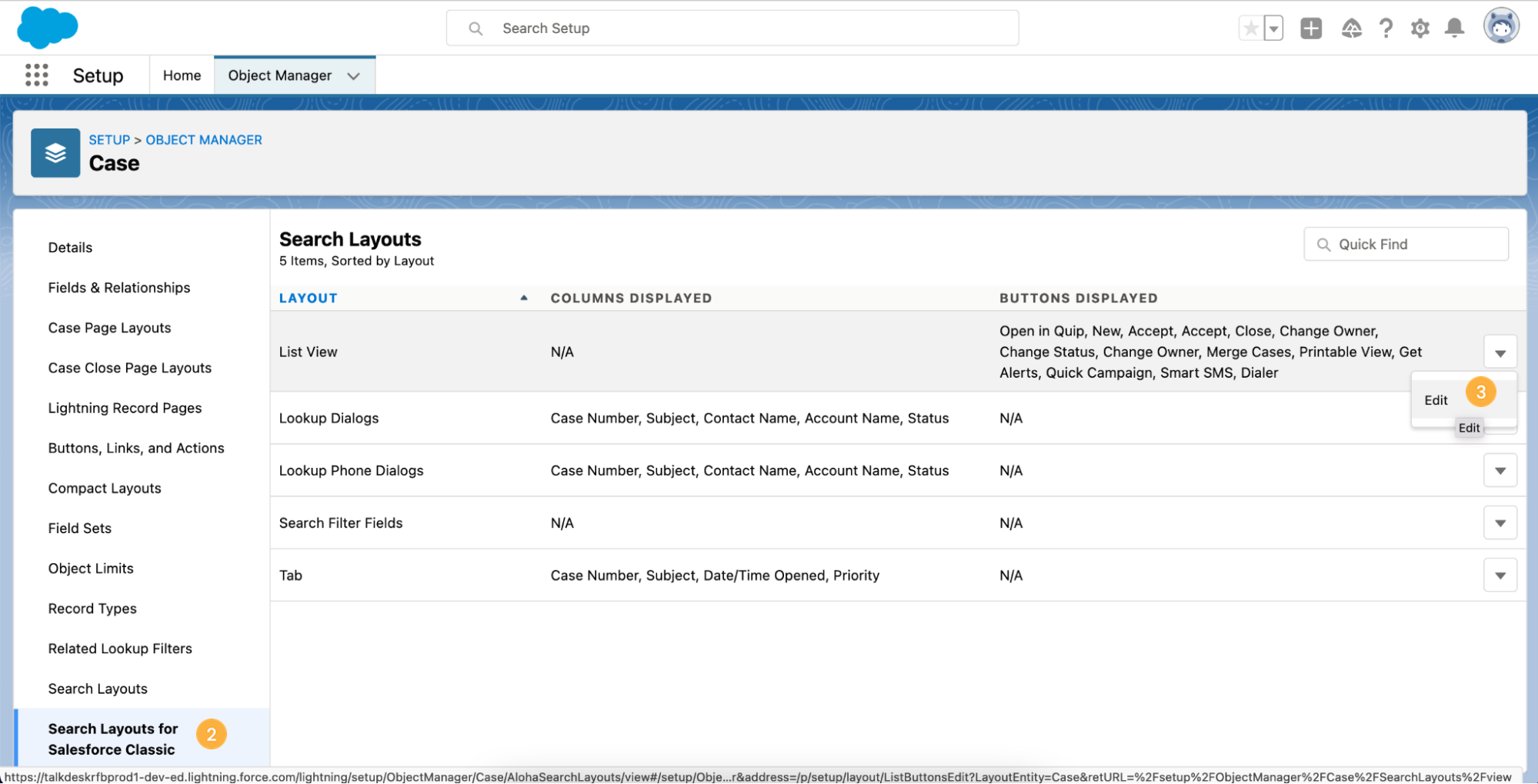Screen dimensions: 1538x784
Task: Open the App Launcher grid icon
Action: click(37, 75)
